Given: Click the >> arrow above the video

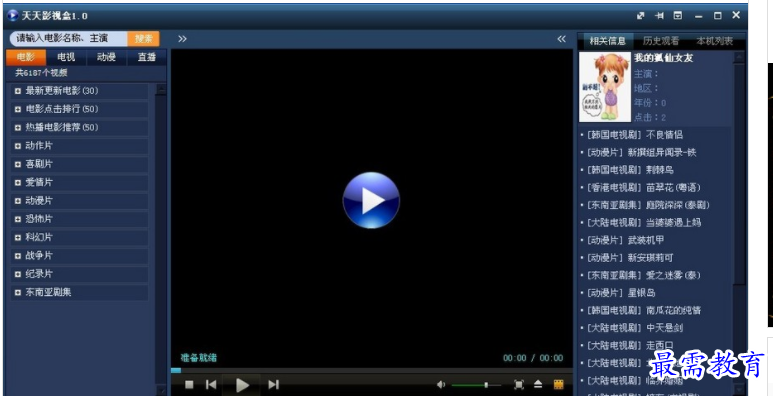Looking at the screenshot, I should (x=182, y=38).
